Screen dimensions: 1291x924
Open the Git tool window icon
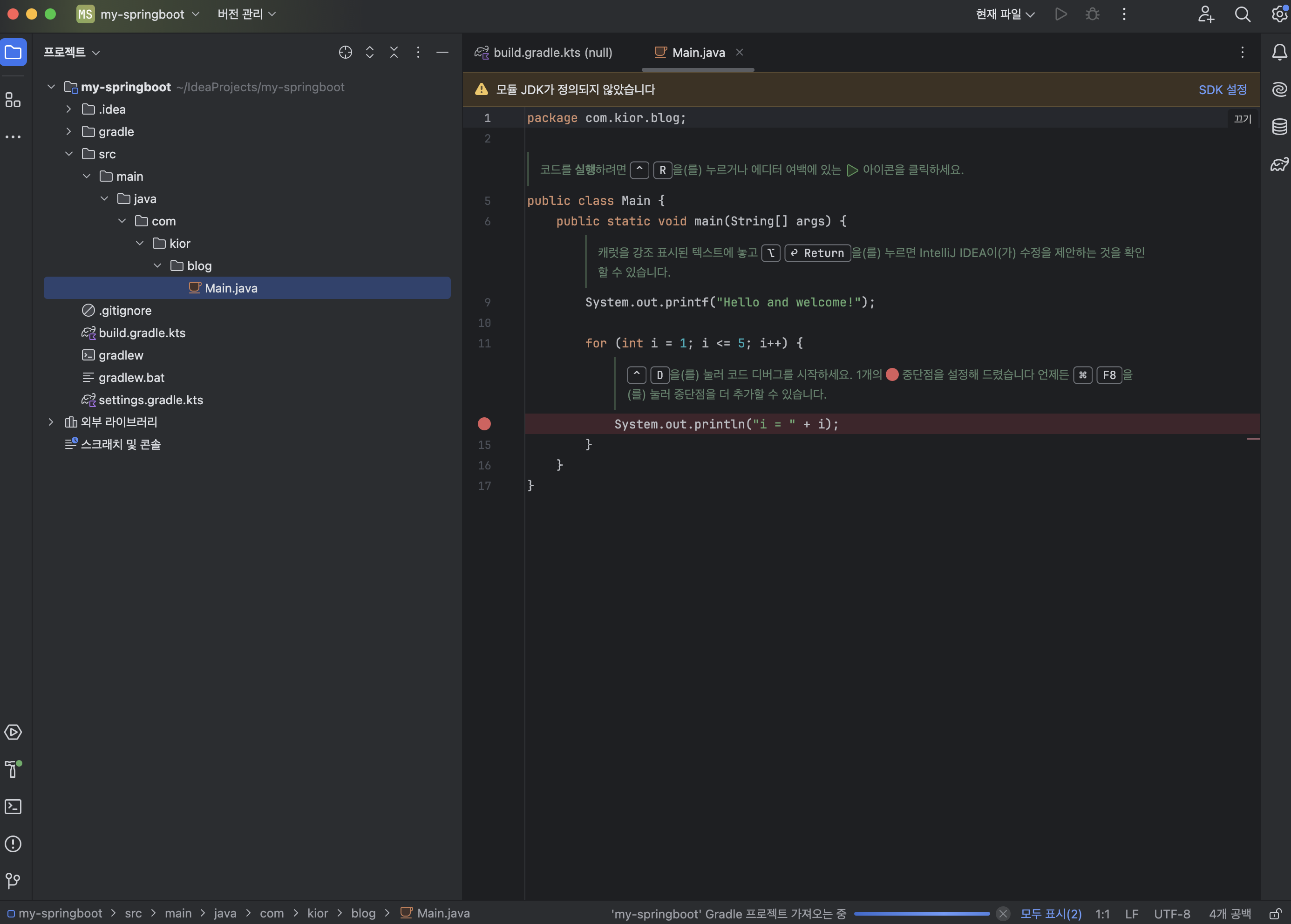[x=13, y=881]
